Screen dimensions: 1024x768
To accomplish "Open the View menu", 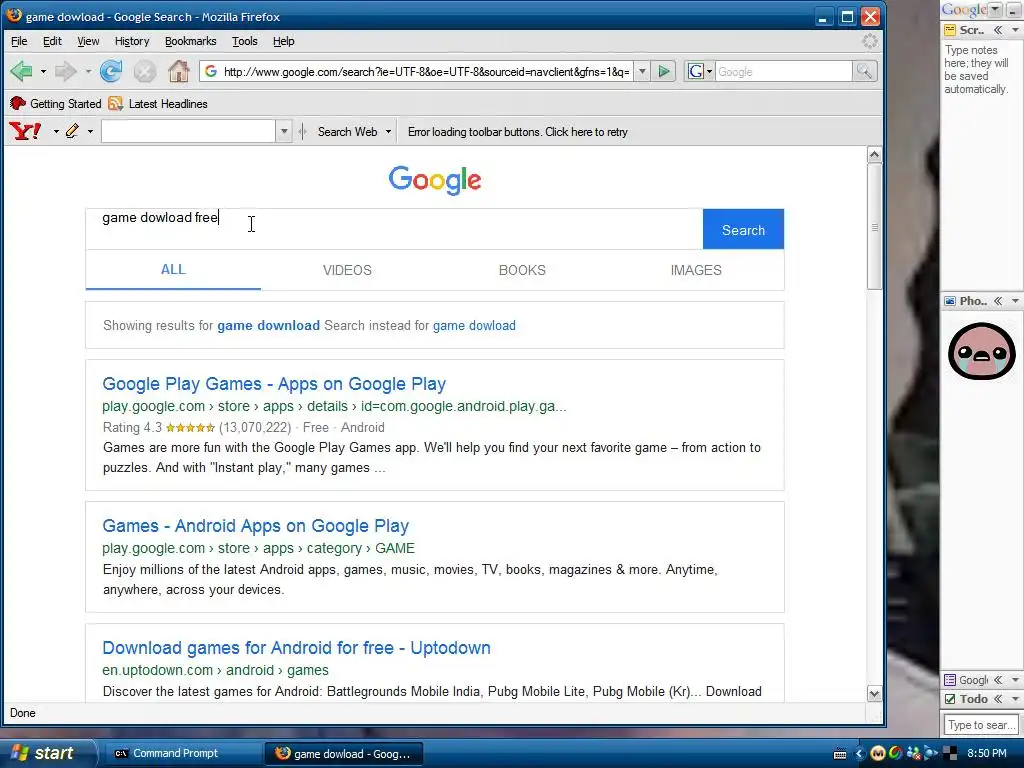I will (88, 41).
